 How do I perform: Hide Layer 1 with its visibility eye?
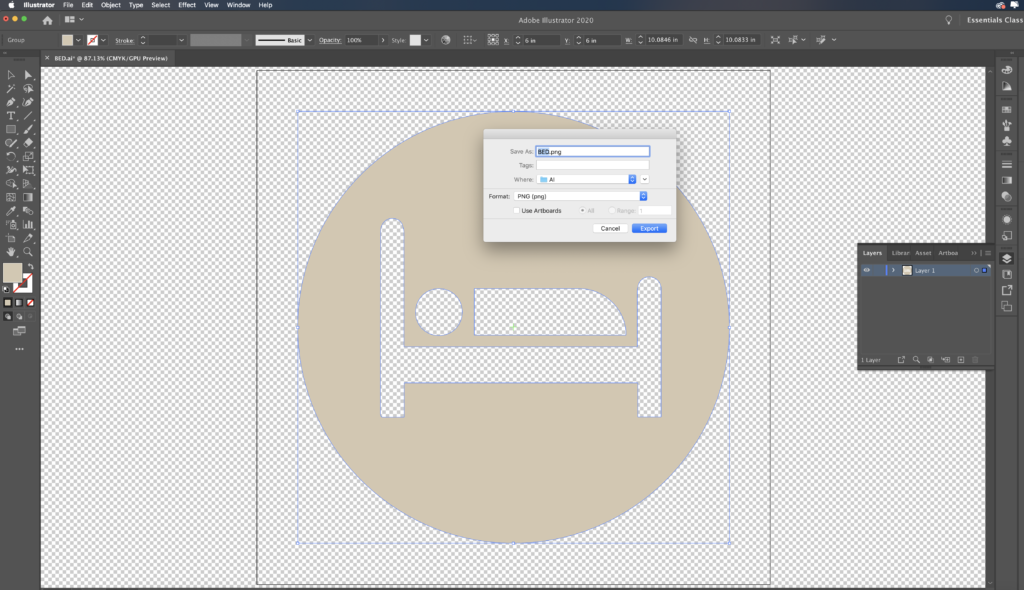coord(866,270)
